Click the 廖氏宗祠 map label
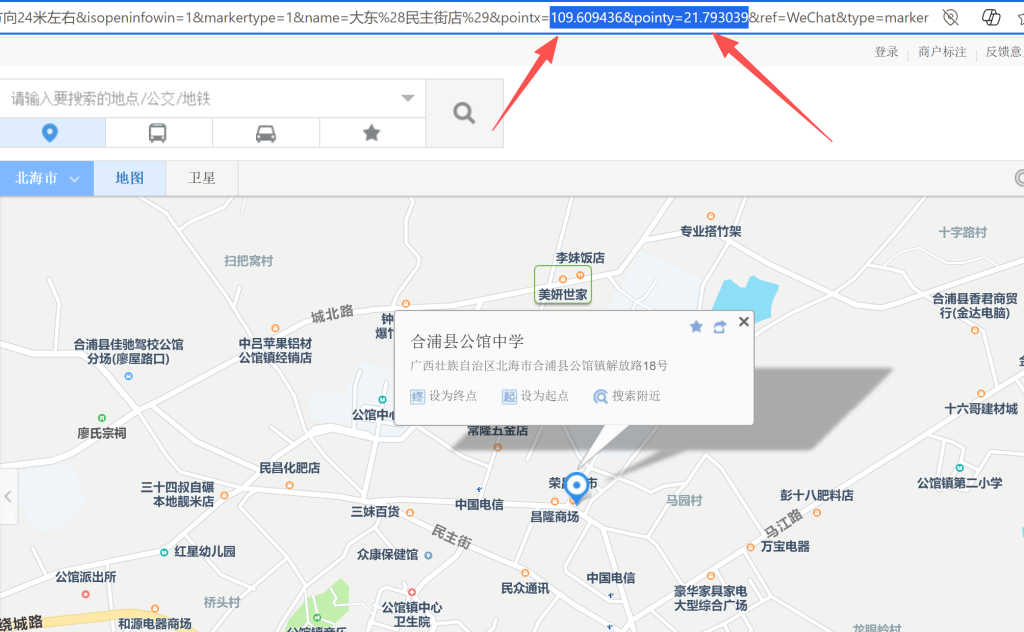The width and height of the screenshot is (1024, 632). [x=102, y=433]
